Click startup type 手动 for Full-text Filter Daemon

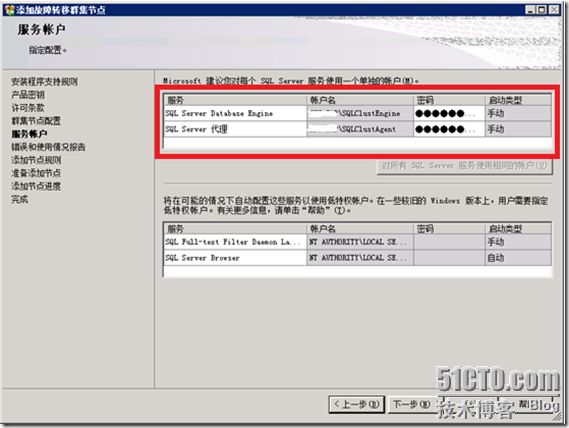tap(518, 242)
